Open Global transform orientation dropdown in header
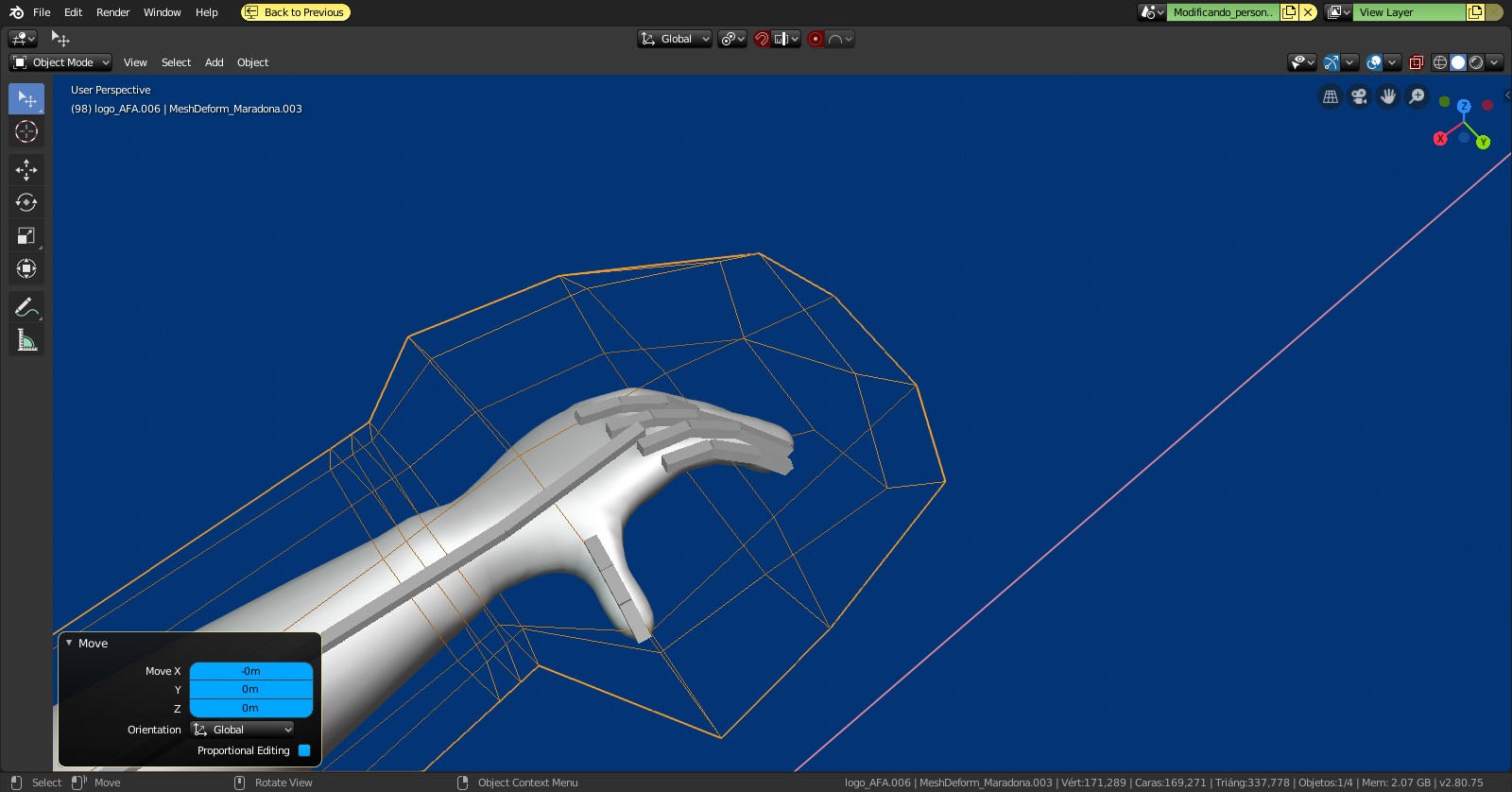 coord(675,39)
